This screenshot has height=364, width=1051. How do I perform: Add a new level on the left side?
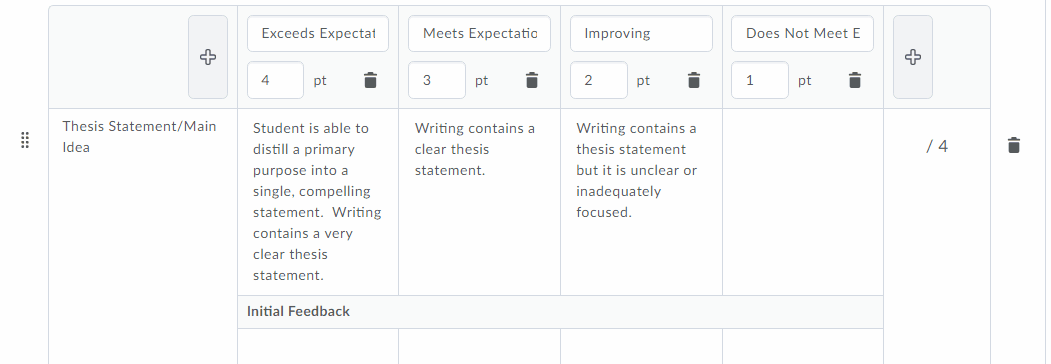coord(208,57)
